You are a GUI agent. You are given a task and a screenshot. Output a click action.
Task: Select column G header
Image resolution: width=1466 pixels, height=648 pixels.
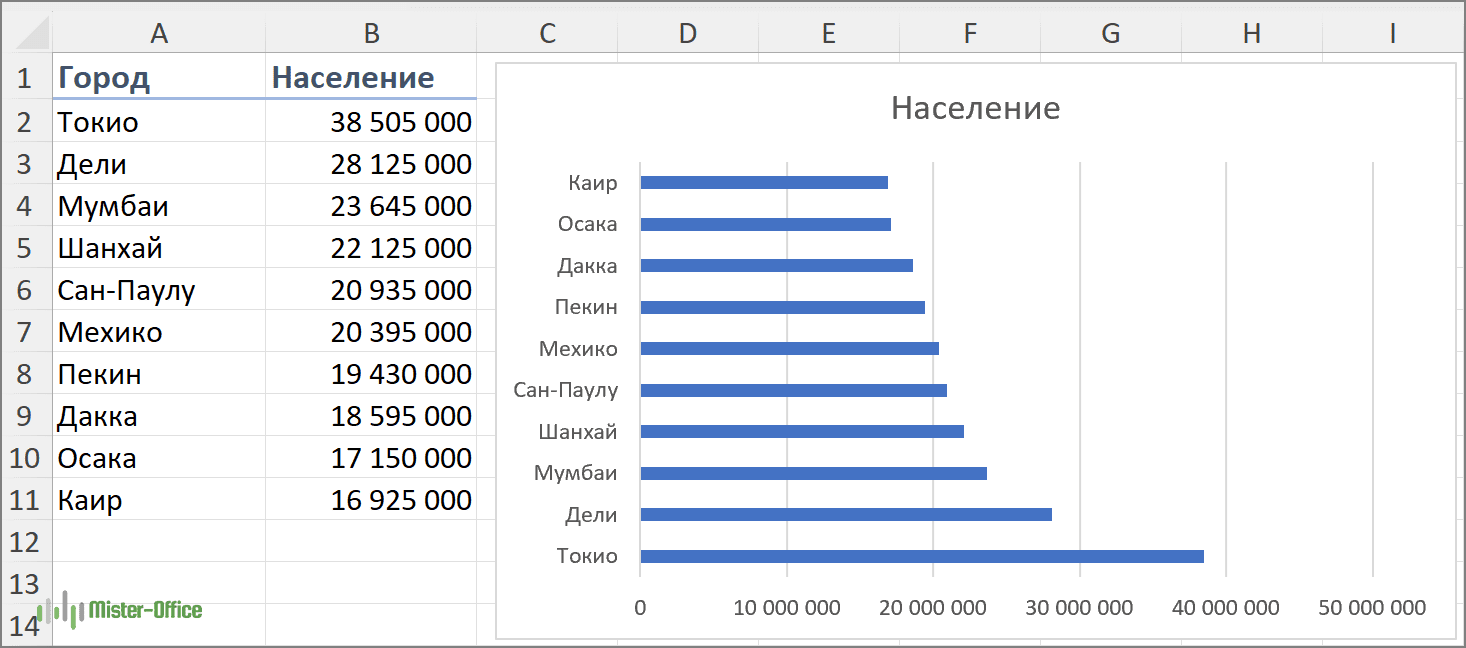click(1110, 33)
